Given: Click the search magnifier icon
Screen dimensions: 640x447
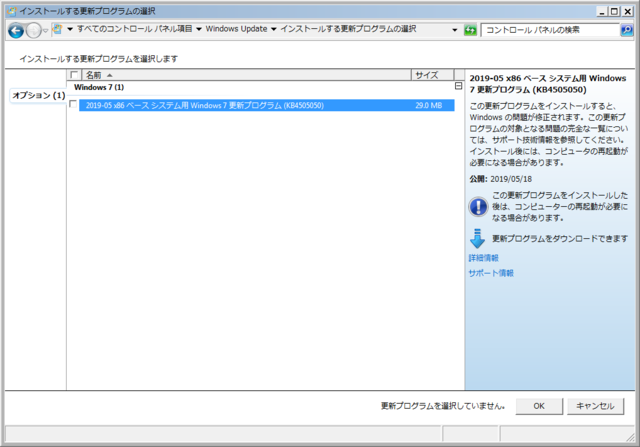Looking at the screenshot, I should (627, 30).
